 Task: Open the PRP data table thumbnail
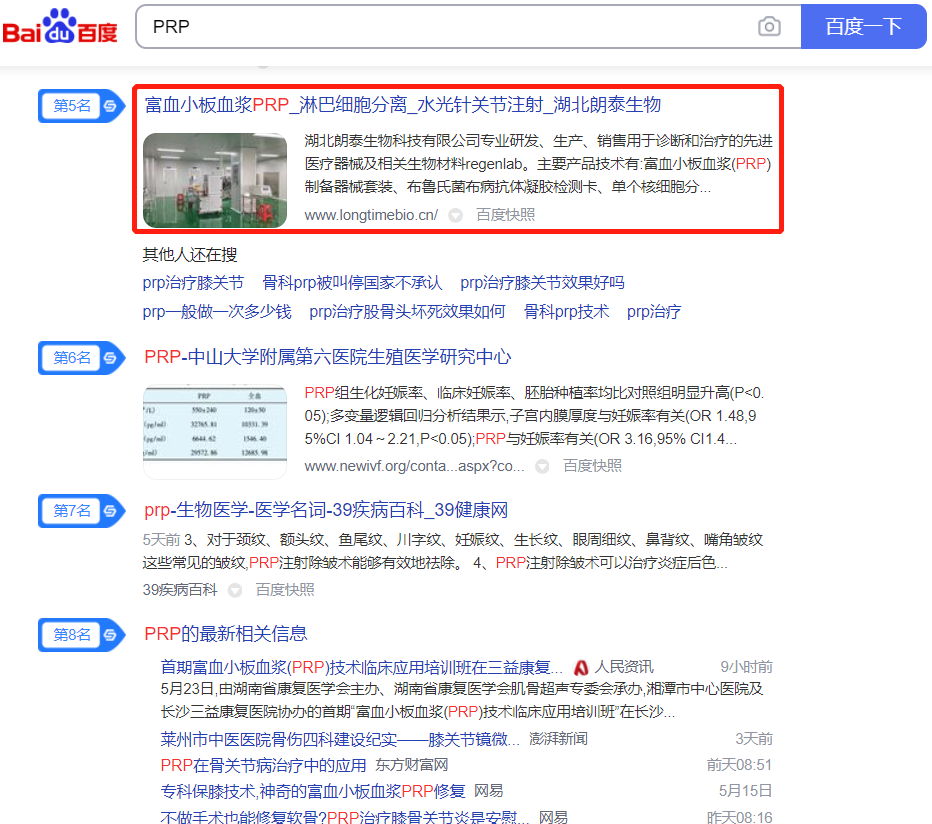point(215,432)
